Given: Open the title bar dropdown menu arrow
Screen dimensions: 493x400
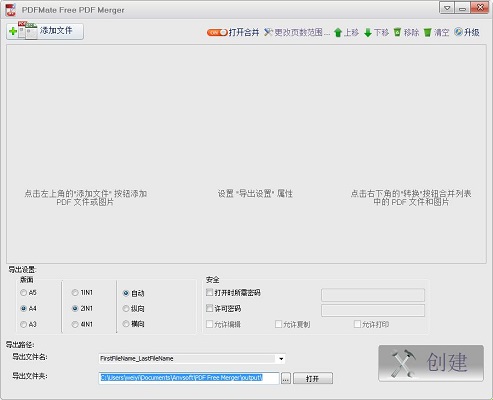Looking at the screenshot, I should [x=447, y=8].
